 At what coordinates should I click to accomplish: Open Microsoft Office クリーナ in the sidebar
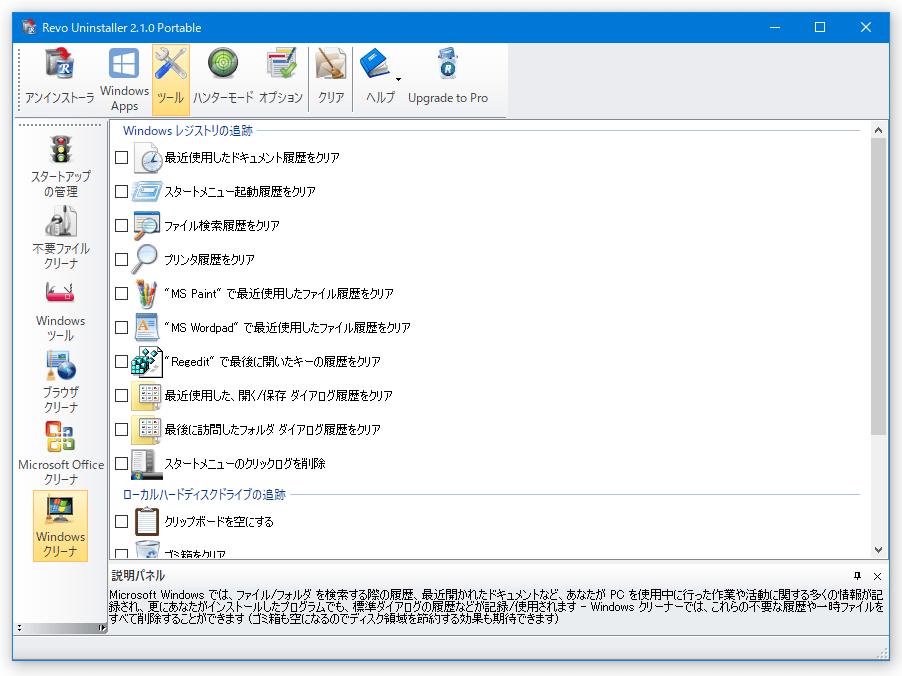pos(60,454)
